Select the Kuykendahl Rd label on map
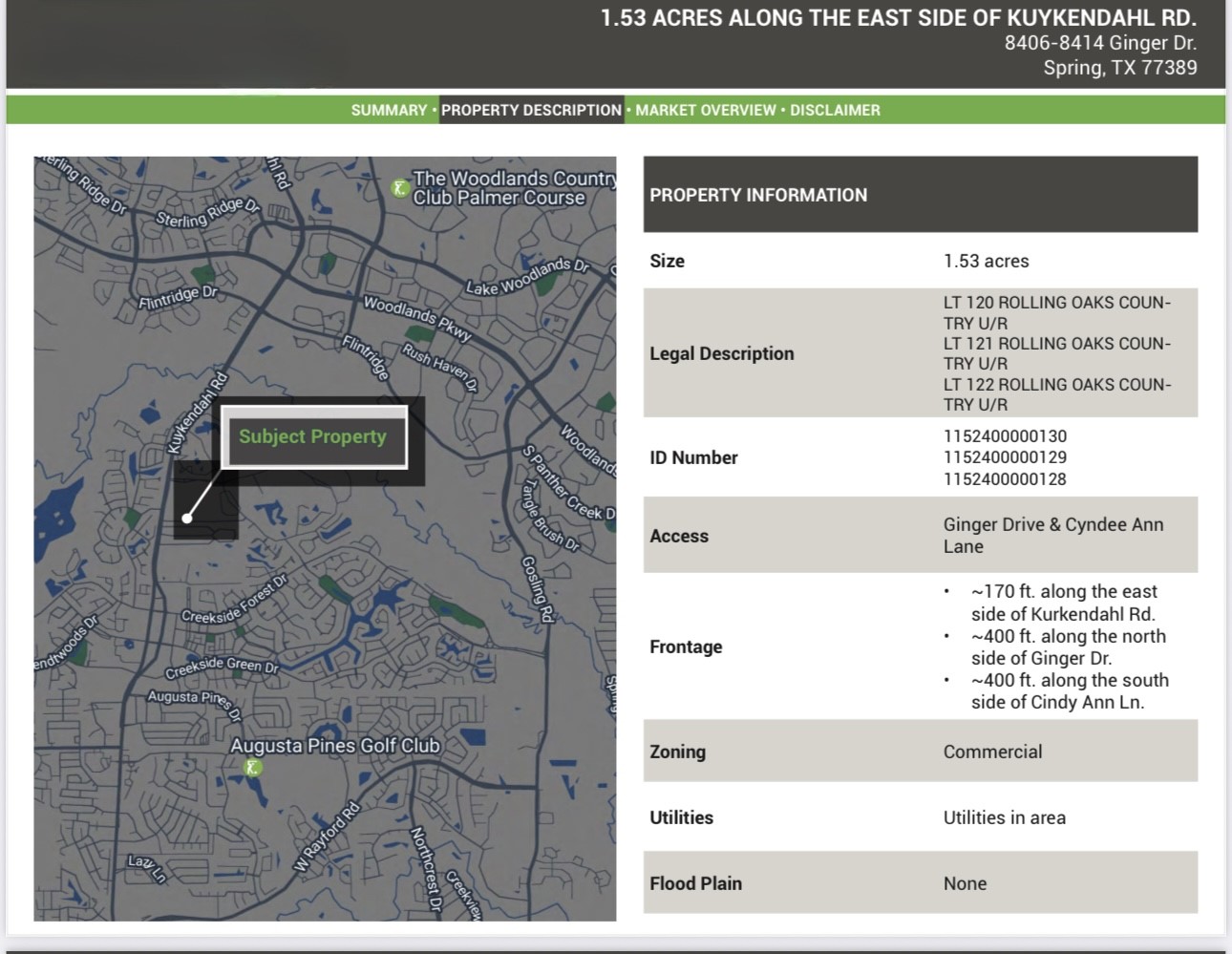The image size is (1232, 954). click(199, 413)
